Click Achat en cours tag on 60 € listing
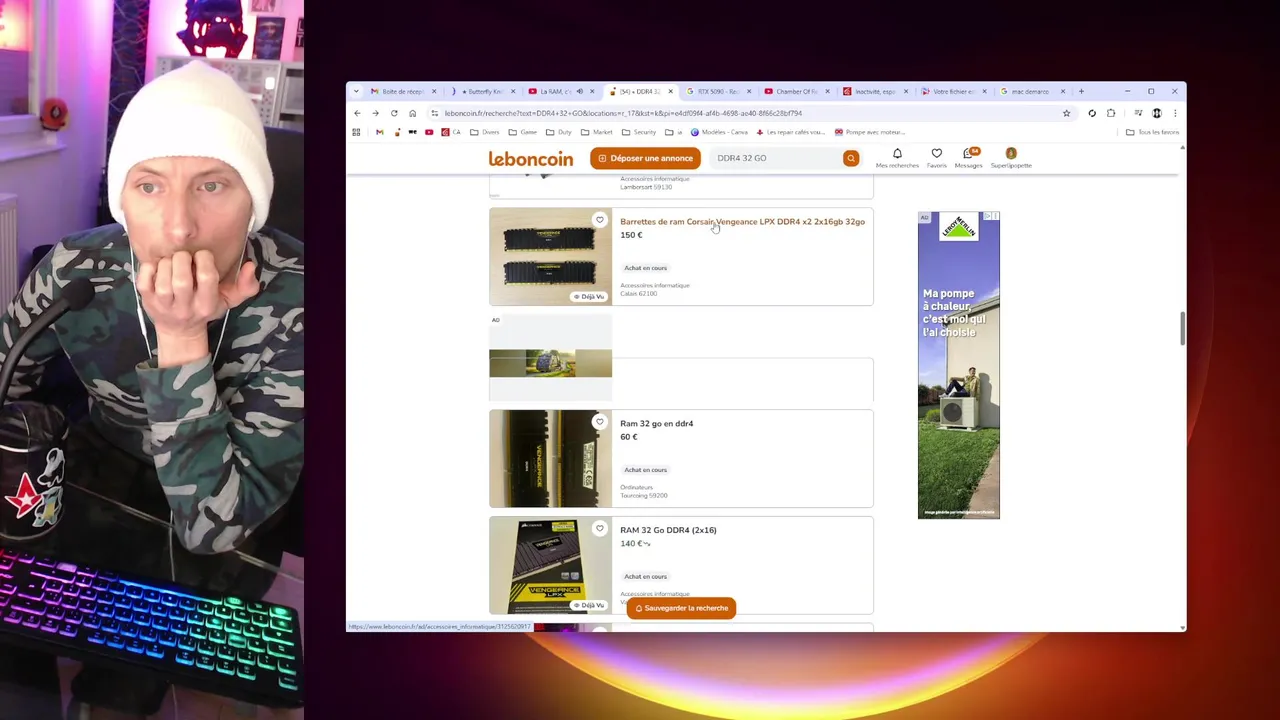 point(645,470)
